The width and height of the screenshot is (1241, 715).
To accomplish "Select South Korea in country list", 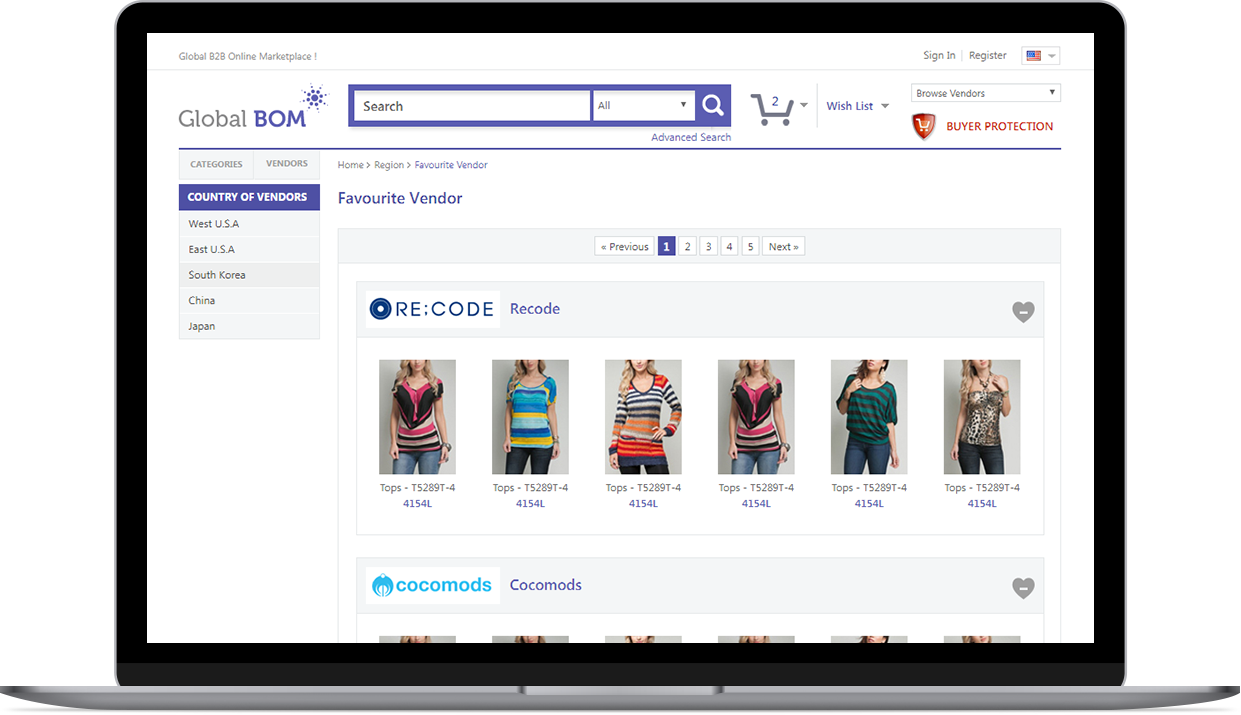I will 249,275.
